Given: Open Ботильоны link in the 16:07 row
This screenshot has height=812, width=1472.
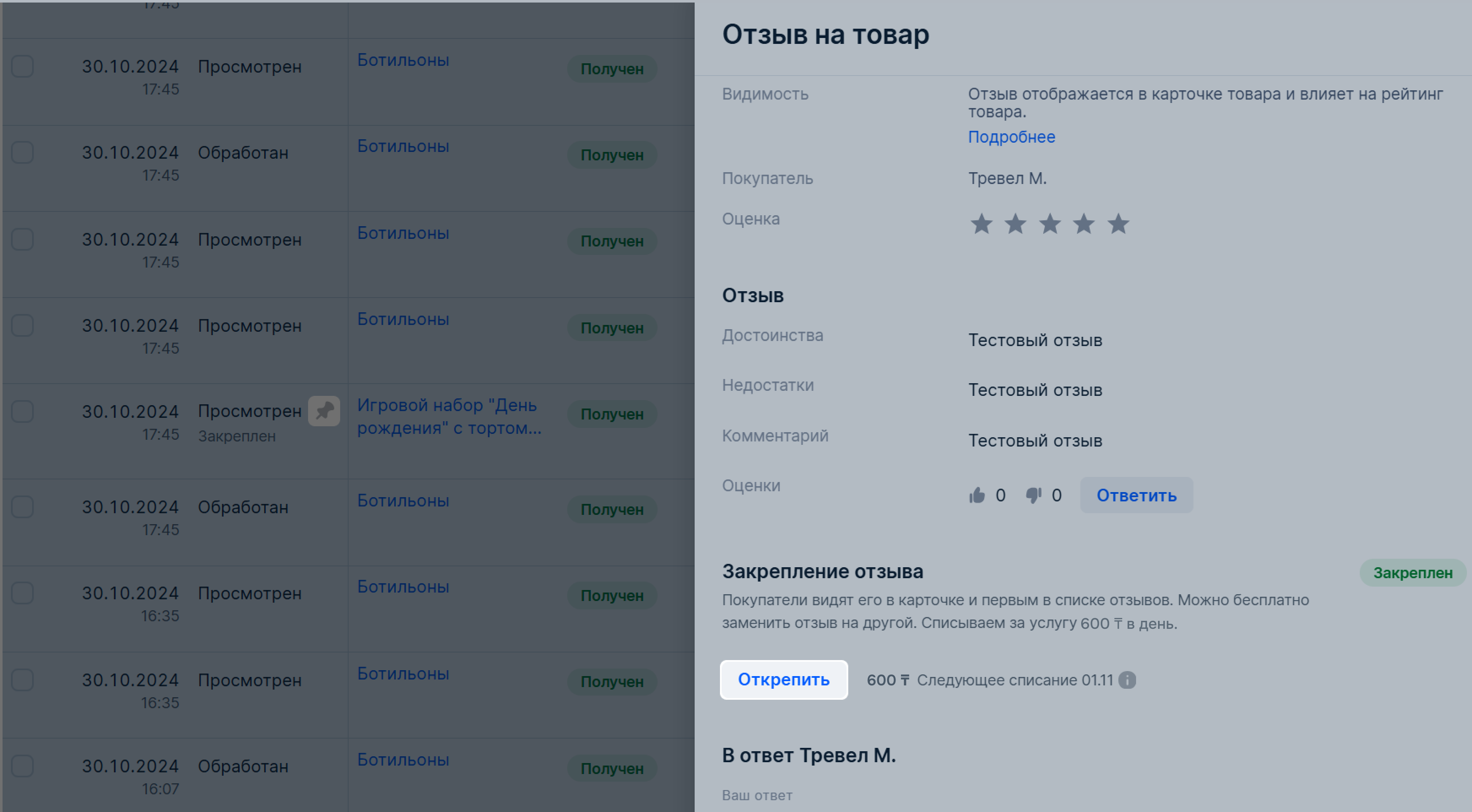Looking at the screenshot, I should tap(403, 759).
